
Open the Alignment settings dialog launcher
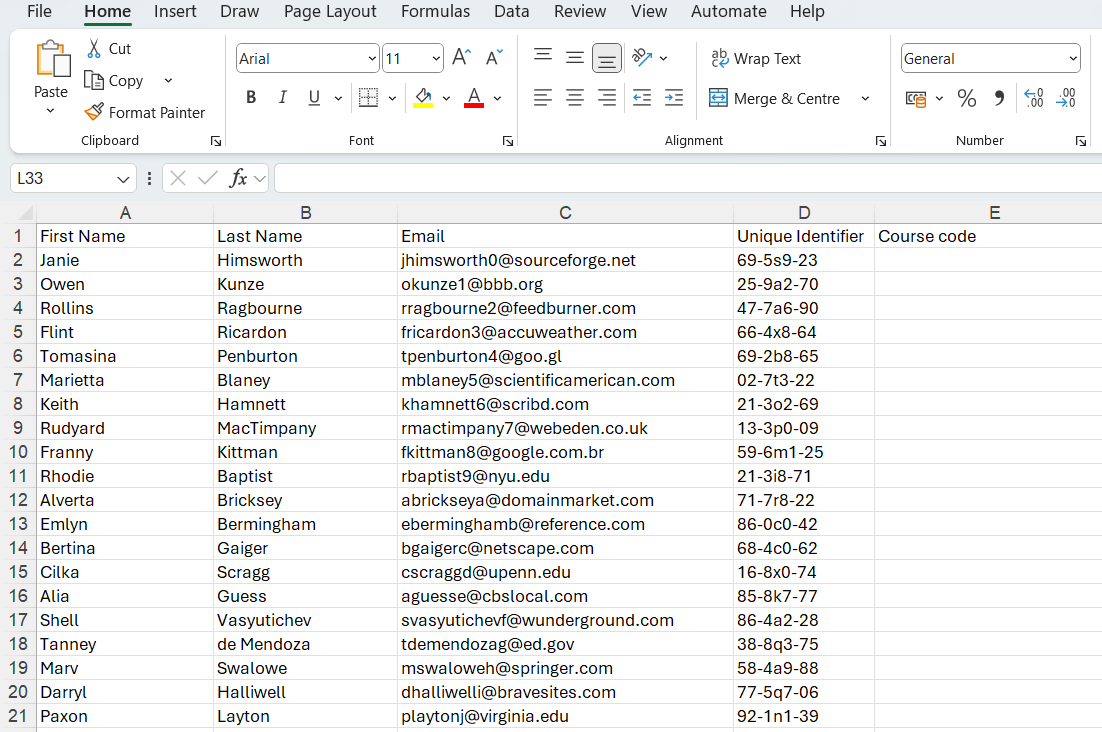[881, 141]
